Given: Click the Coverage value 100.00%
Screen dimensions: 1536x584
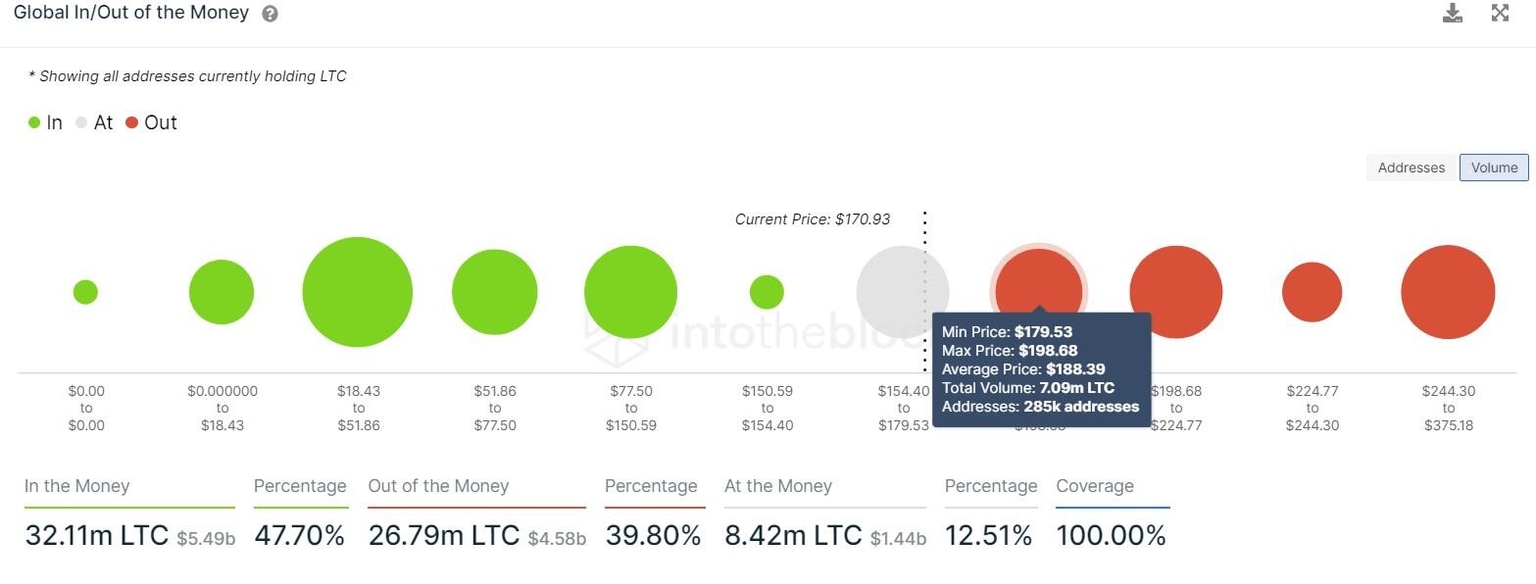Looking at the screenshot, I should 1111,535.
